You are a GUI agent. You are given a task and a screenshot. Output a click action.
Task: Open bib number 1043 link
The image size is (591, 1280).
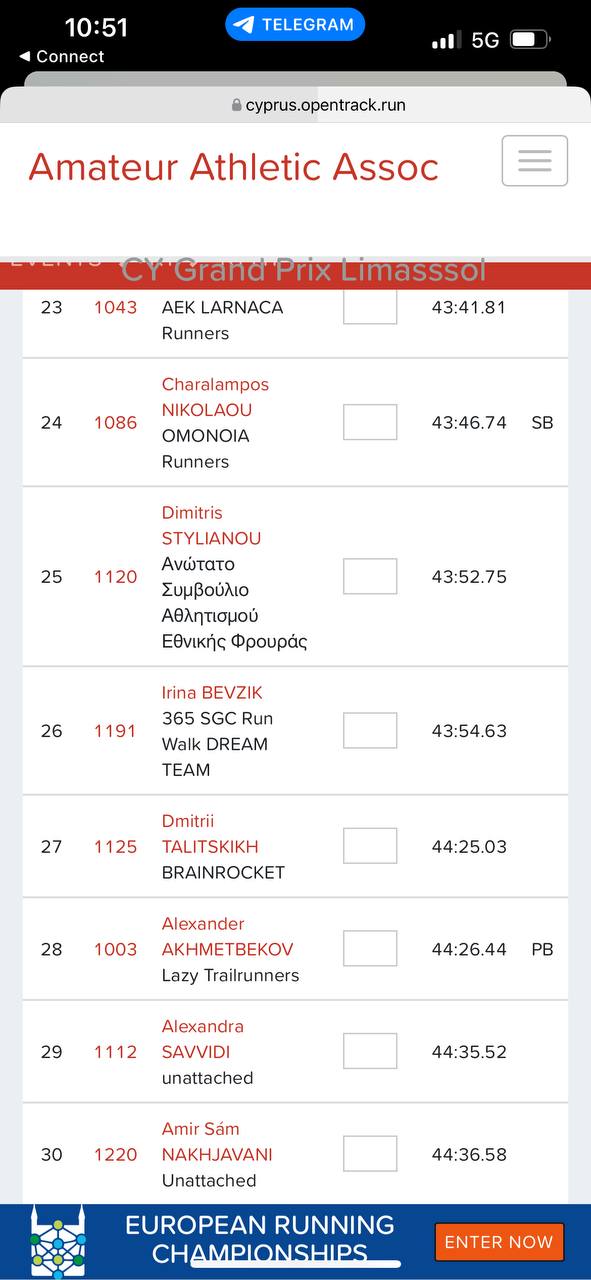(x=115, y=307)
